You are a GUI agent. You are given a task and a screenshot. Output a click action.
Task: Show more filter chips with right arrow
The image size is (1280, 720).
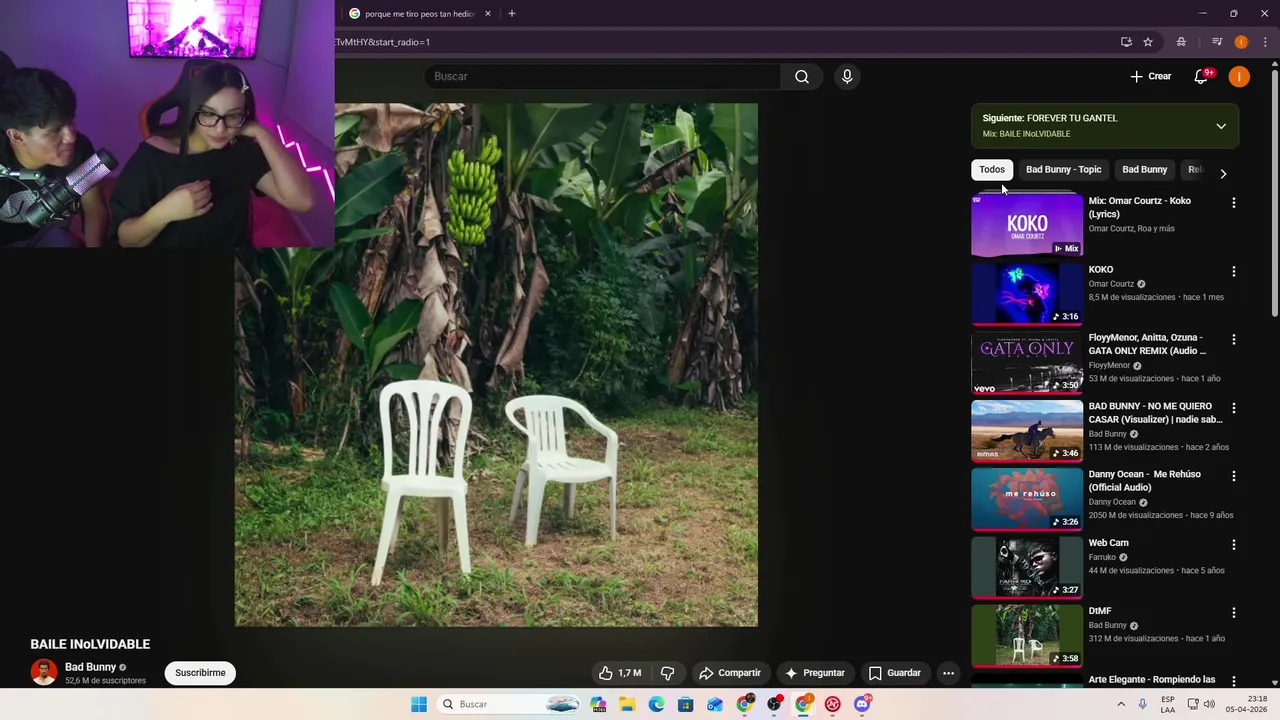[1222, 173]
